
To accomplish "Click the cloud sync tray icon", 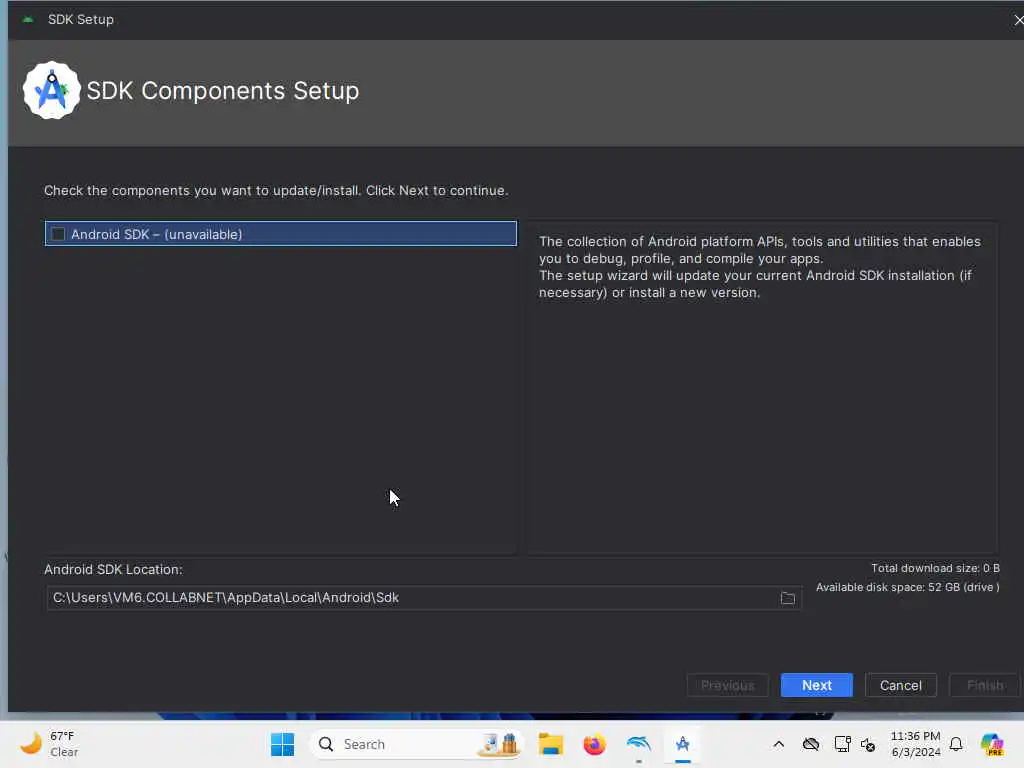I will coord(810,744).
